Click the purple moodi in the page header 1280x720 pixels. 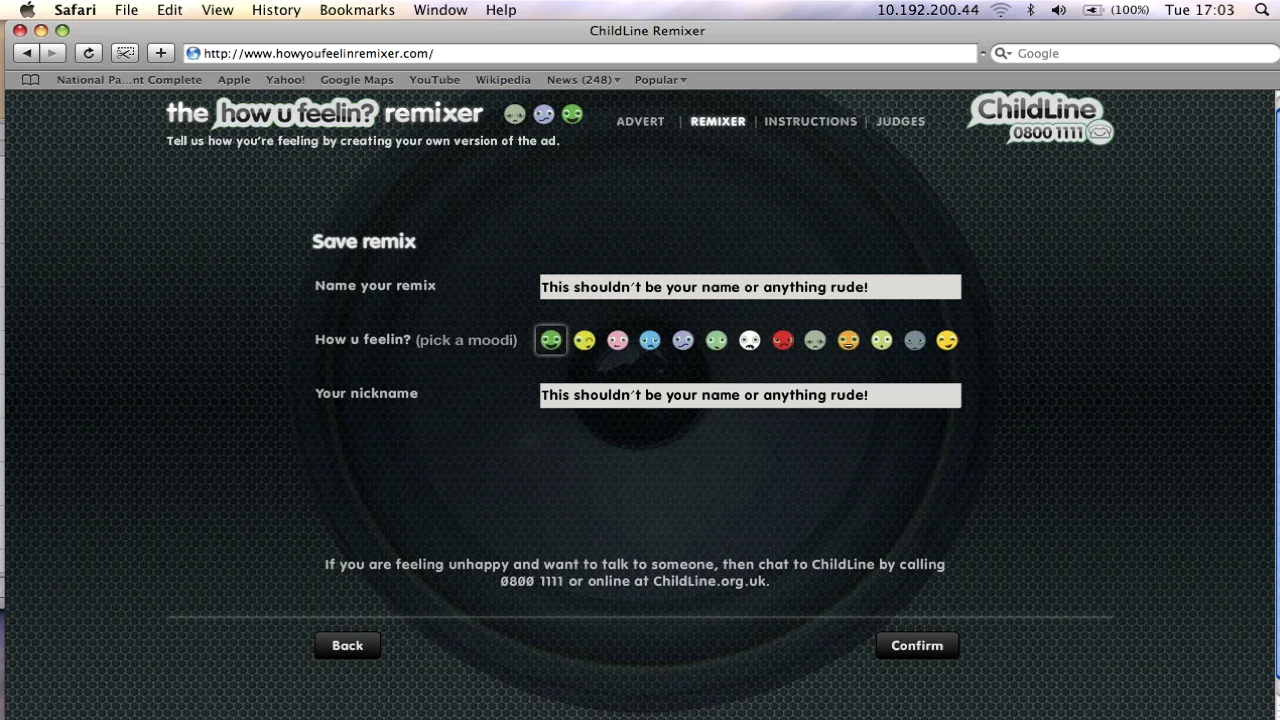pos(543,114)
